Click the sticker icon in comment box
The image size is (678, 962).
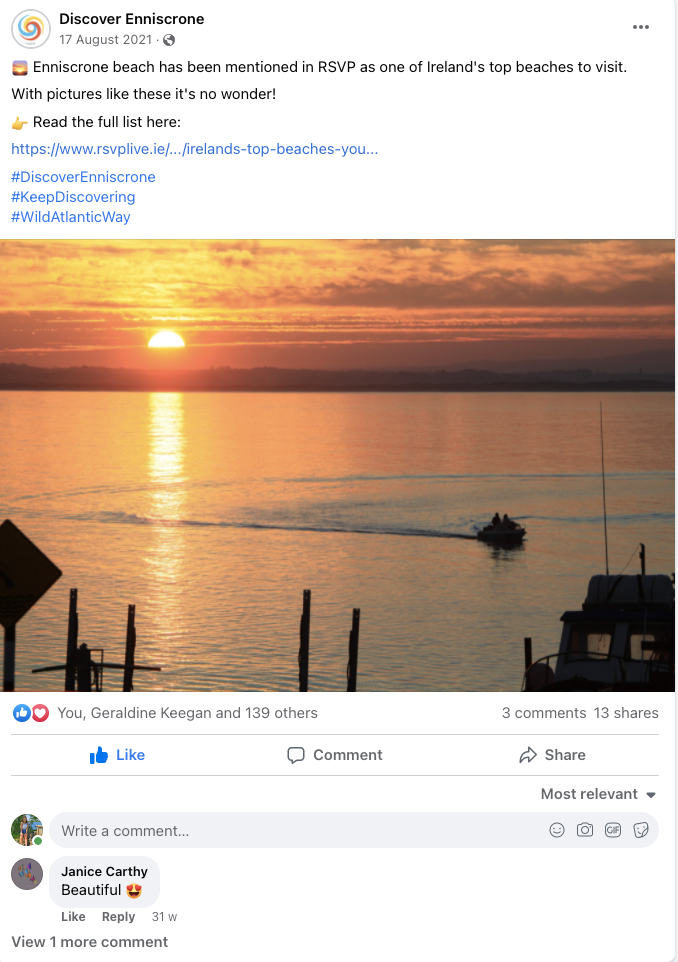641,830
